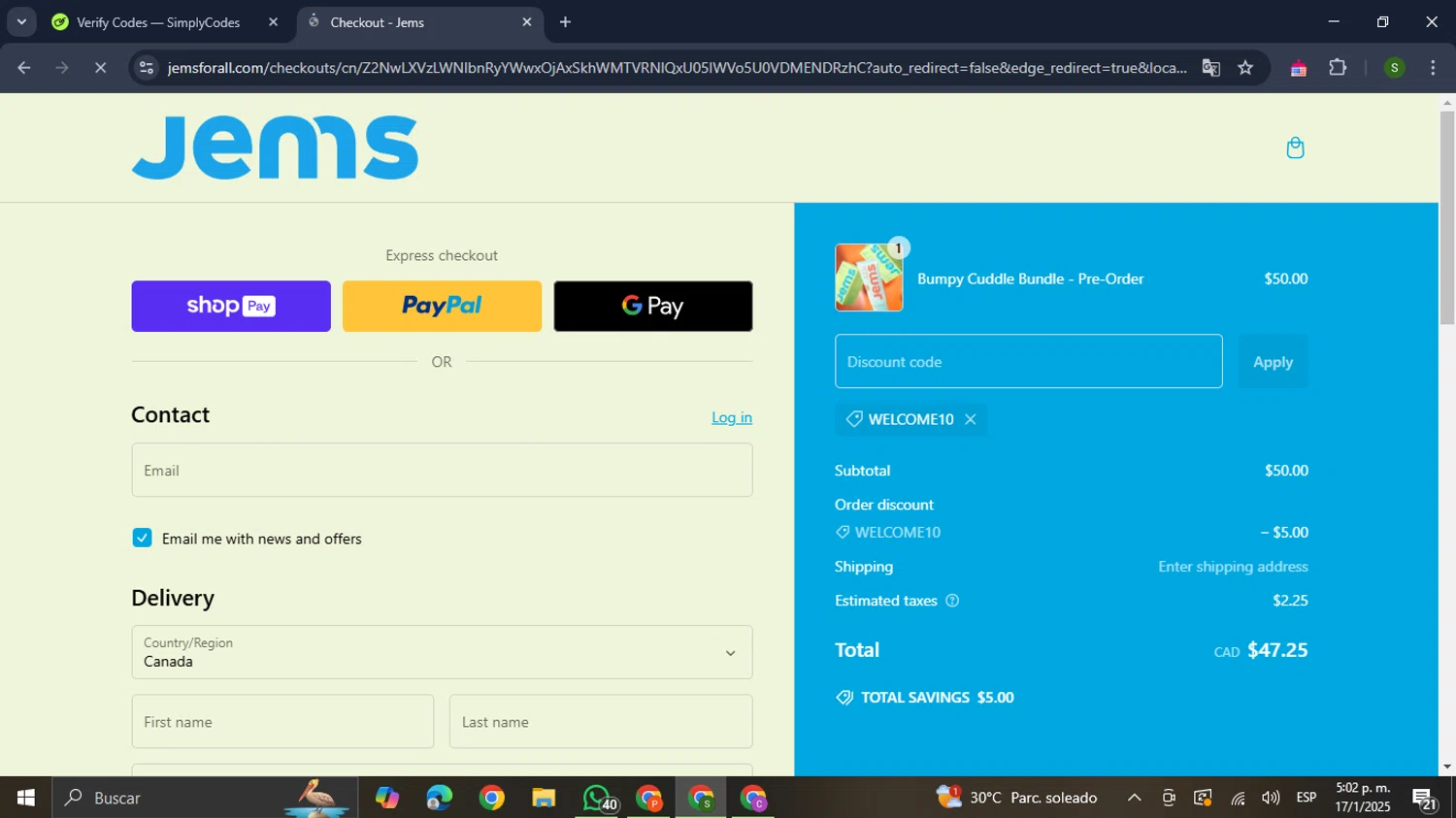Open the Chrome tab search dropdown
This screenshot has height=818, width=1456.
tap(21, 21)
